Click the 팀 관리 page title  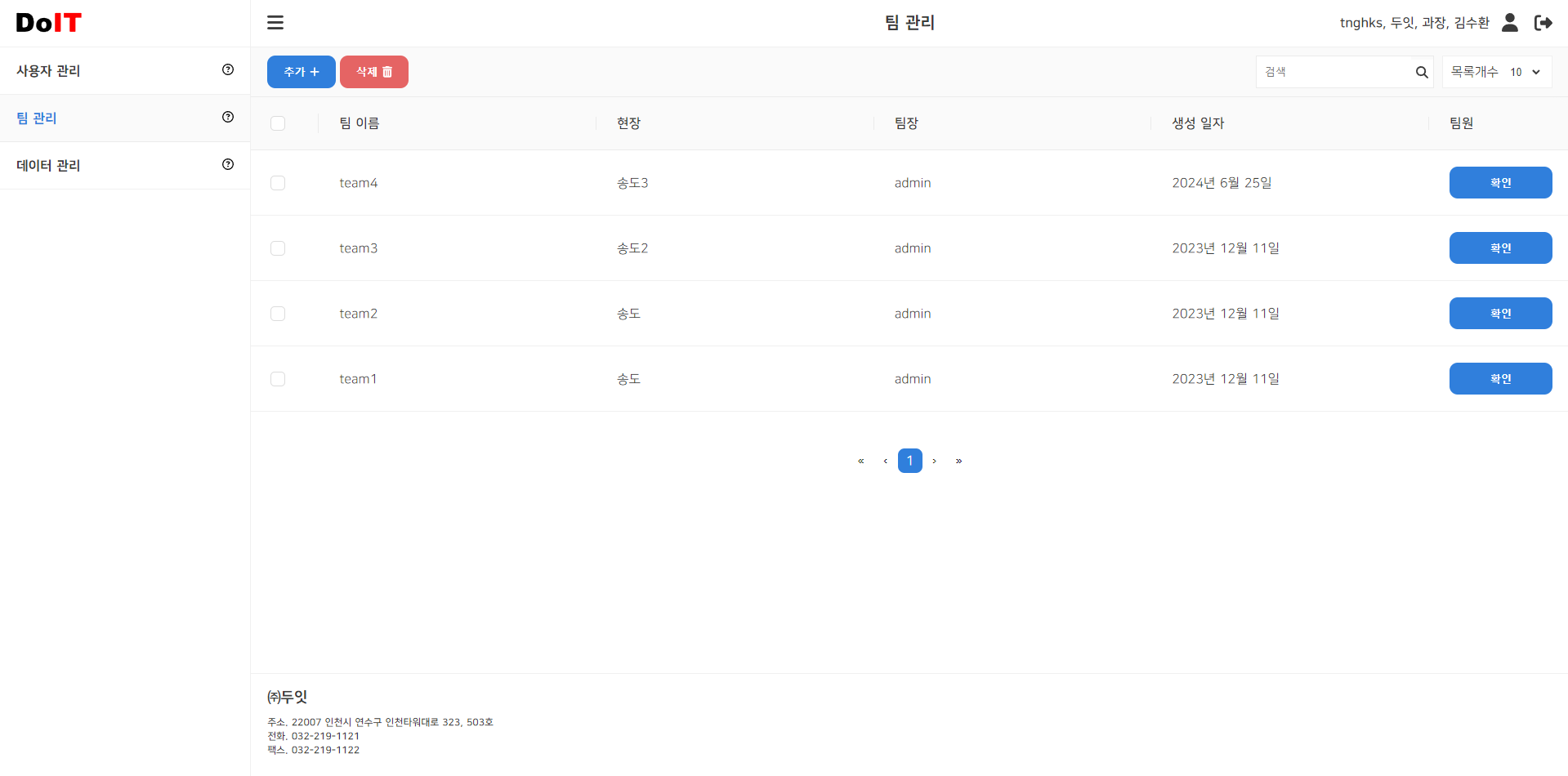click(x=909, y=23)
